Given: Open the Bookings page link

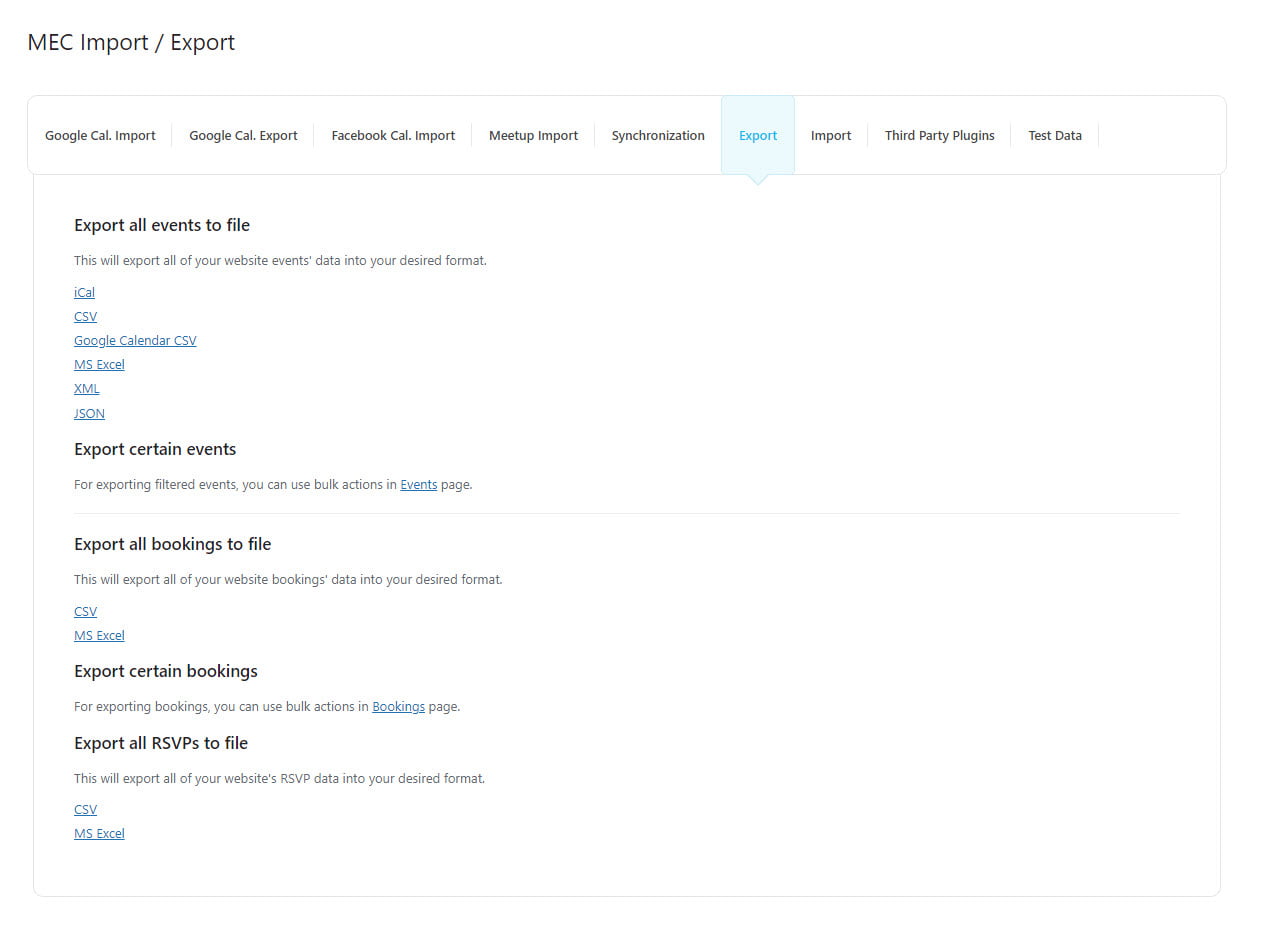Looking at the screenshot, I should pos(398,707).
